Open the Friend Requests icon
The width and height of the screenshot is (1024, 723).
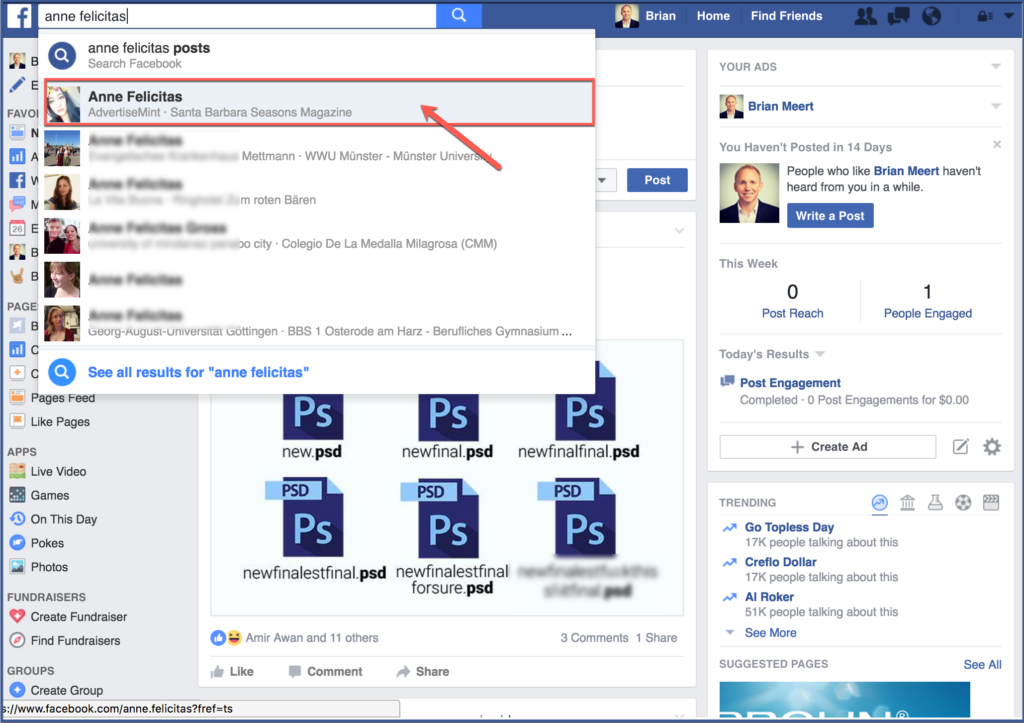coord(865,15)
